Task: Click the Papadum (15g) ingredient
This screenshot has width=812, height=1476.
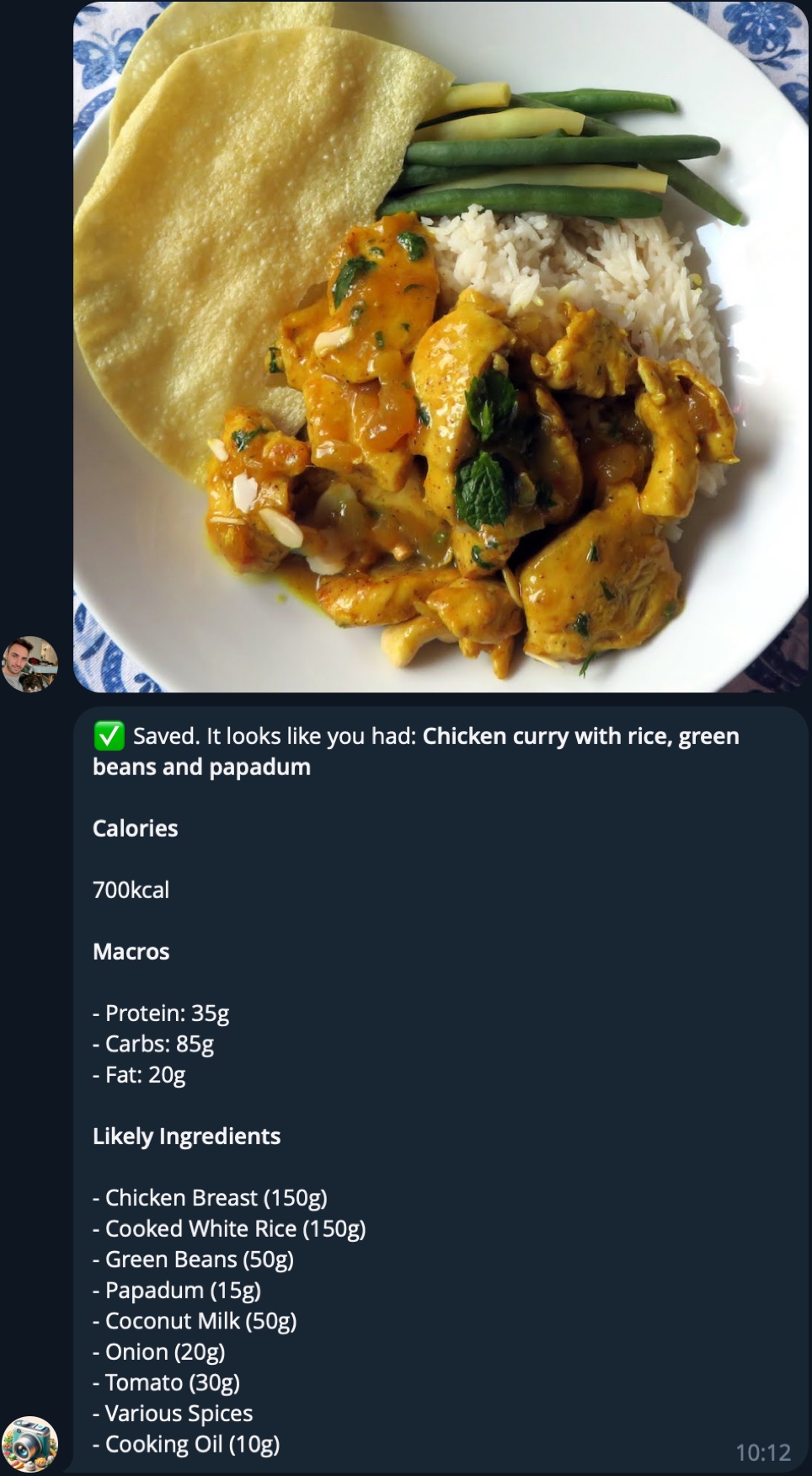Action: tap(176, 1290)
